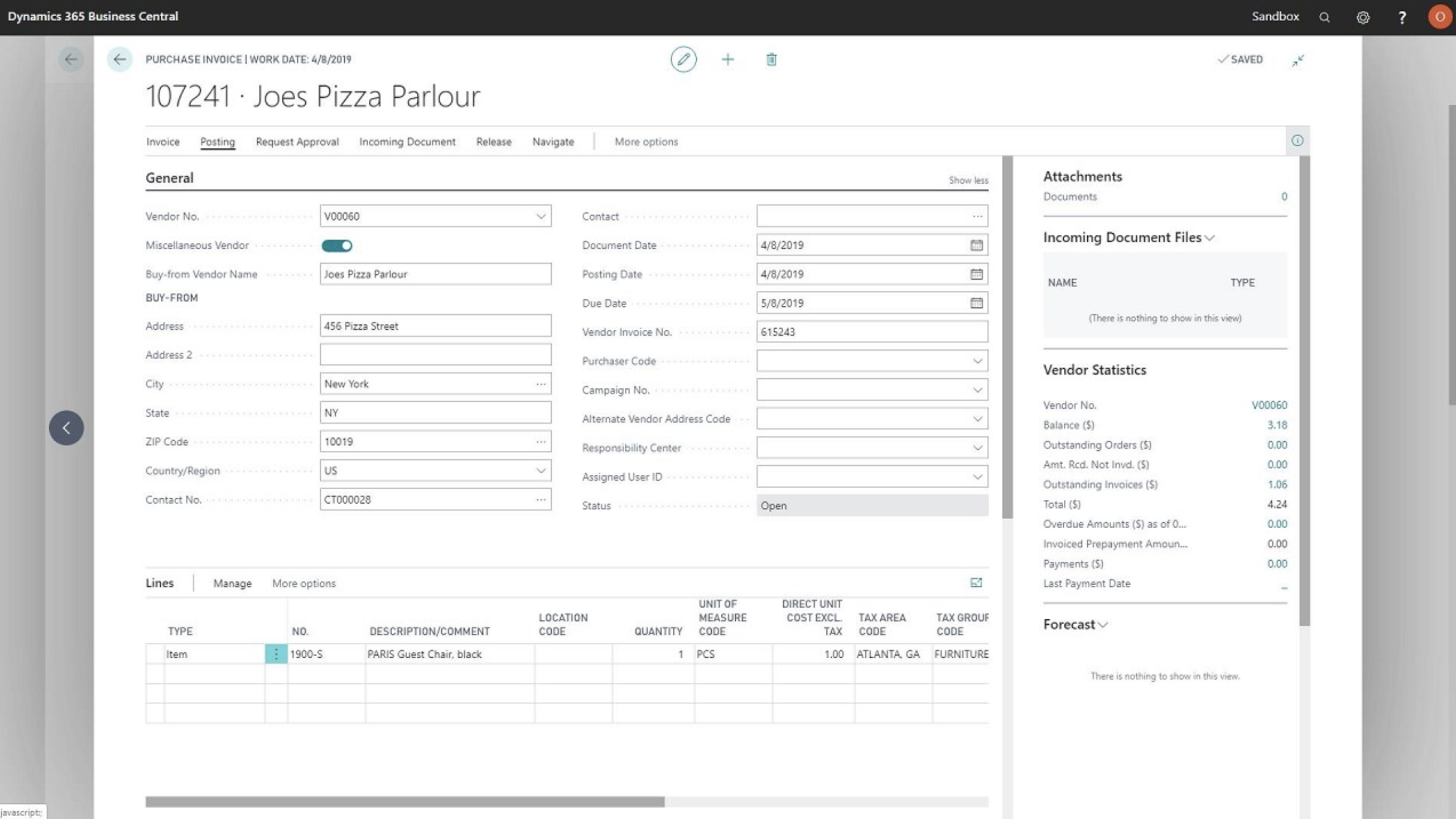Open the user account avatar

point(1440,17)
